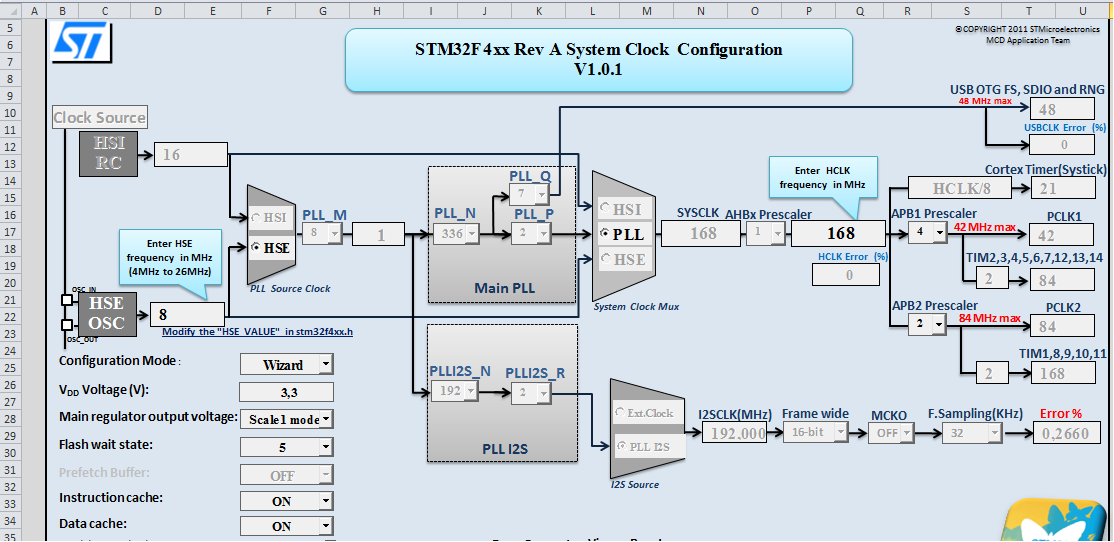Image resolution: width=1114 pixels, height=542 pixels.
Task: Click the HSI RC clock source block
Action: tap(109, 152)
